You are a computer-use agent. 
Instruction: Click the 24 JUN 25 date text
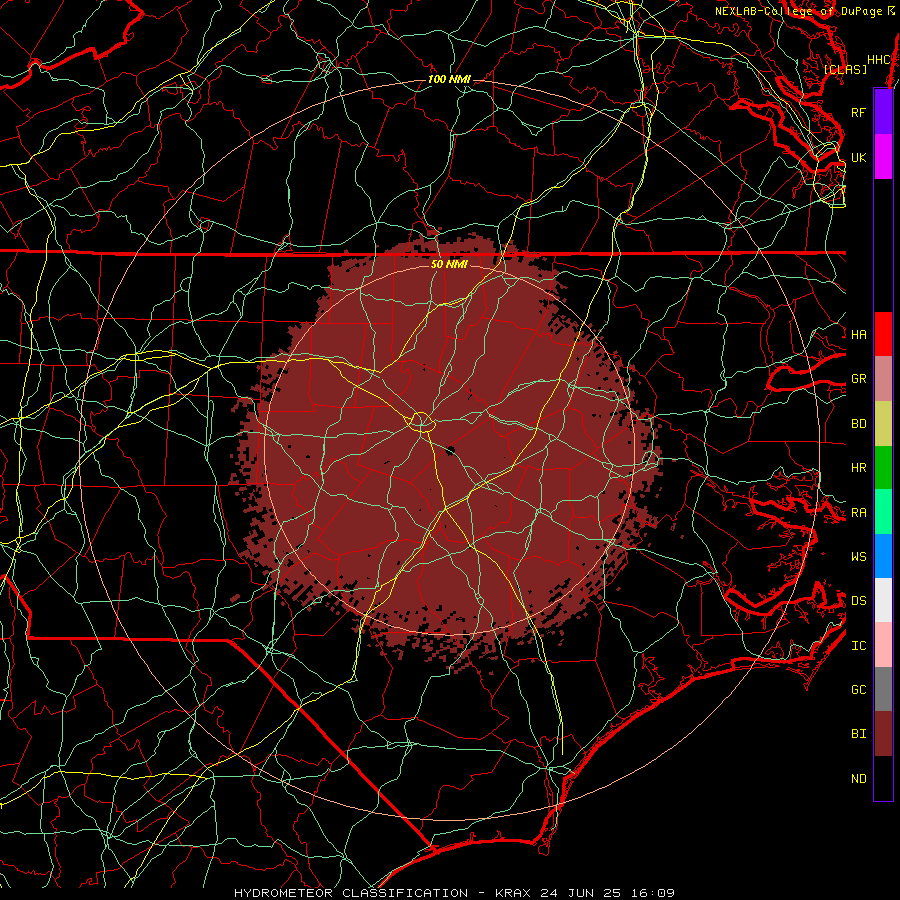click(585, 893)
